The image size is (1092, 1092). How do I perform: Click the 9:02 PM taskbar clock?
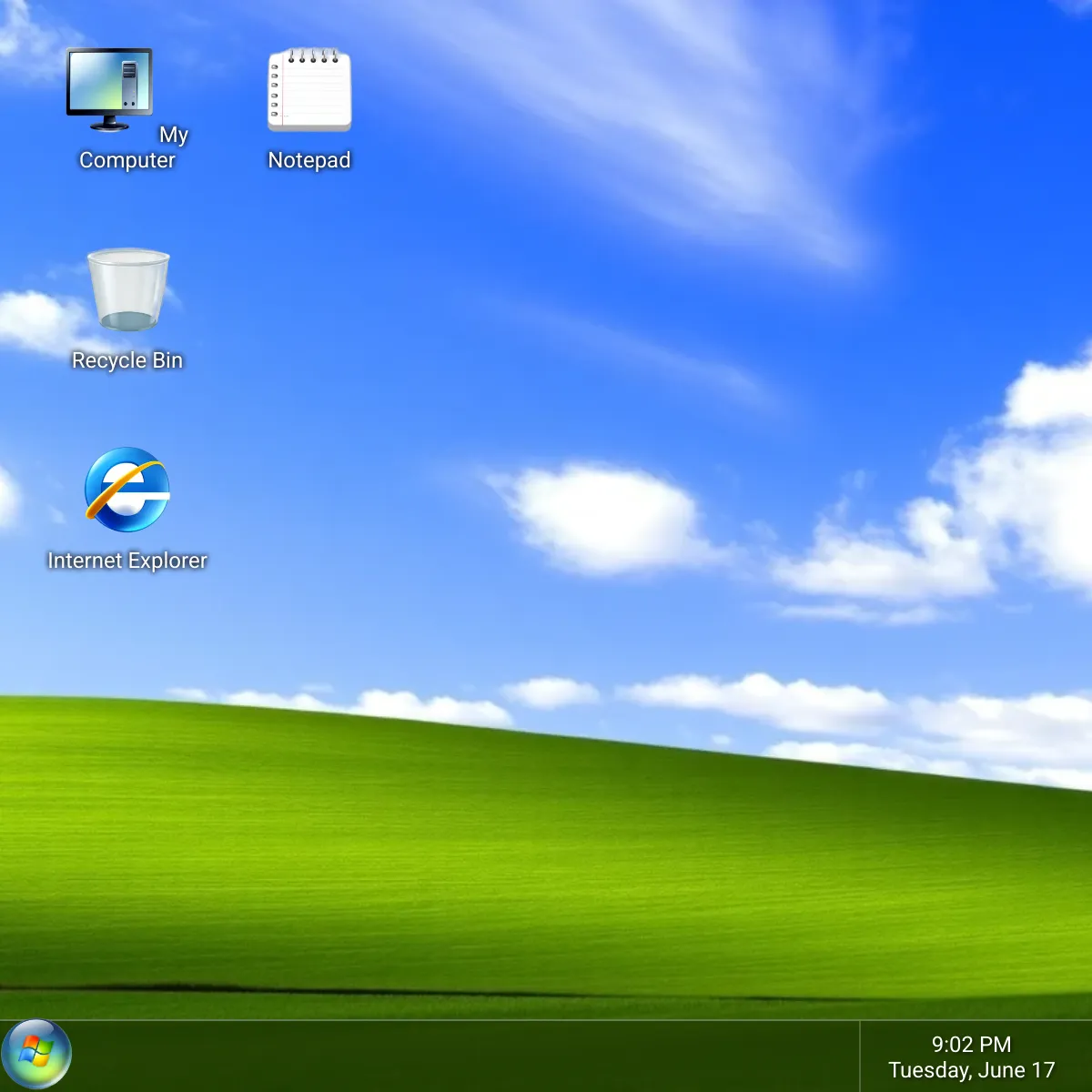pyautogui.click(x=971, y=1044)
